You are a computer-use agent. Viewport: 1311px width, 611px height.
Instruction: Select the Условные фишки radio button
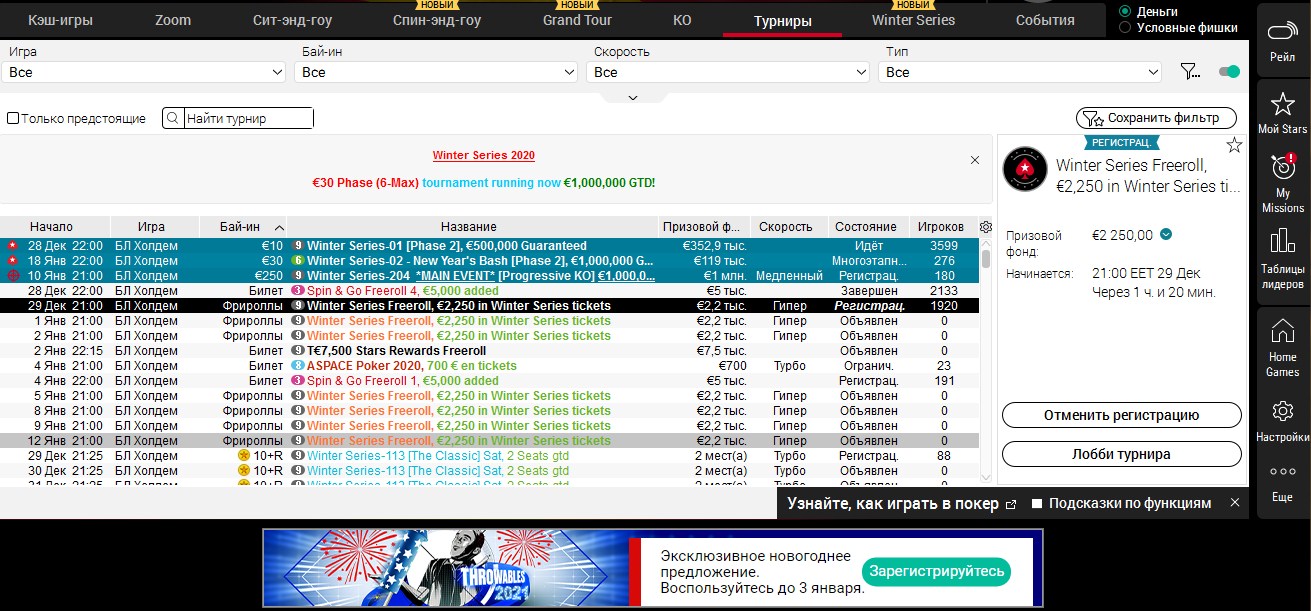1126,28
